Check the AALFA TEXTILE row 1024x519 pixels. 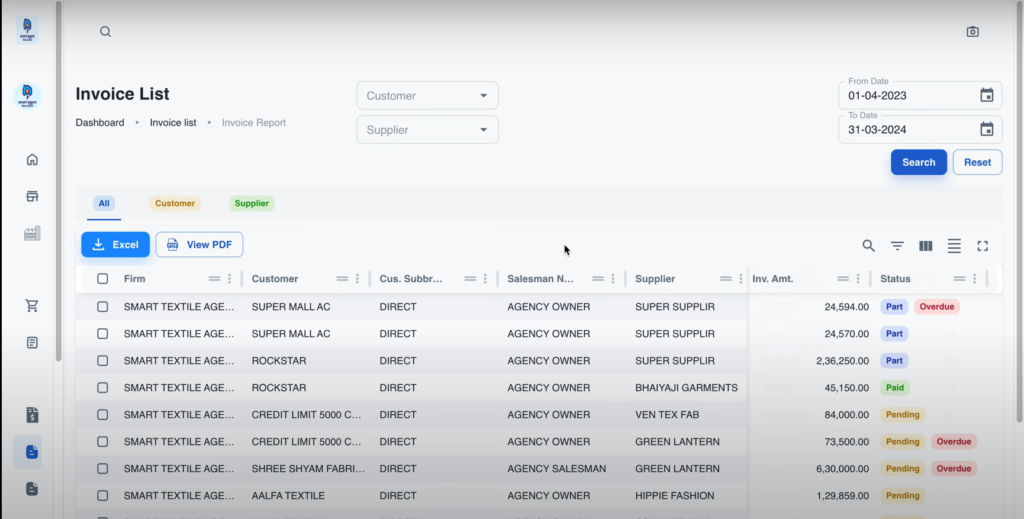point(103,495)
